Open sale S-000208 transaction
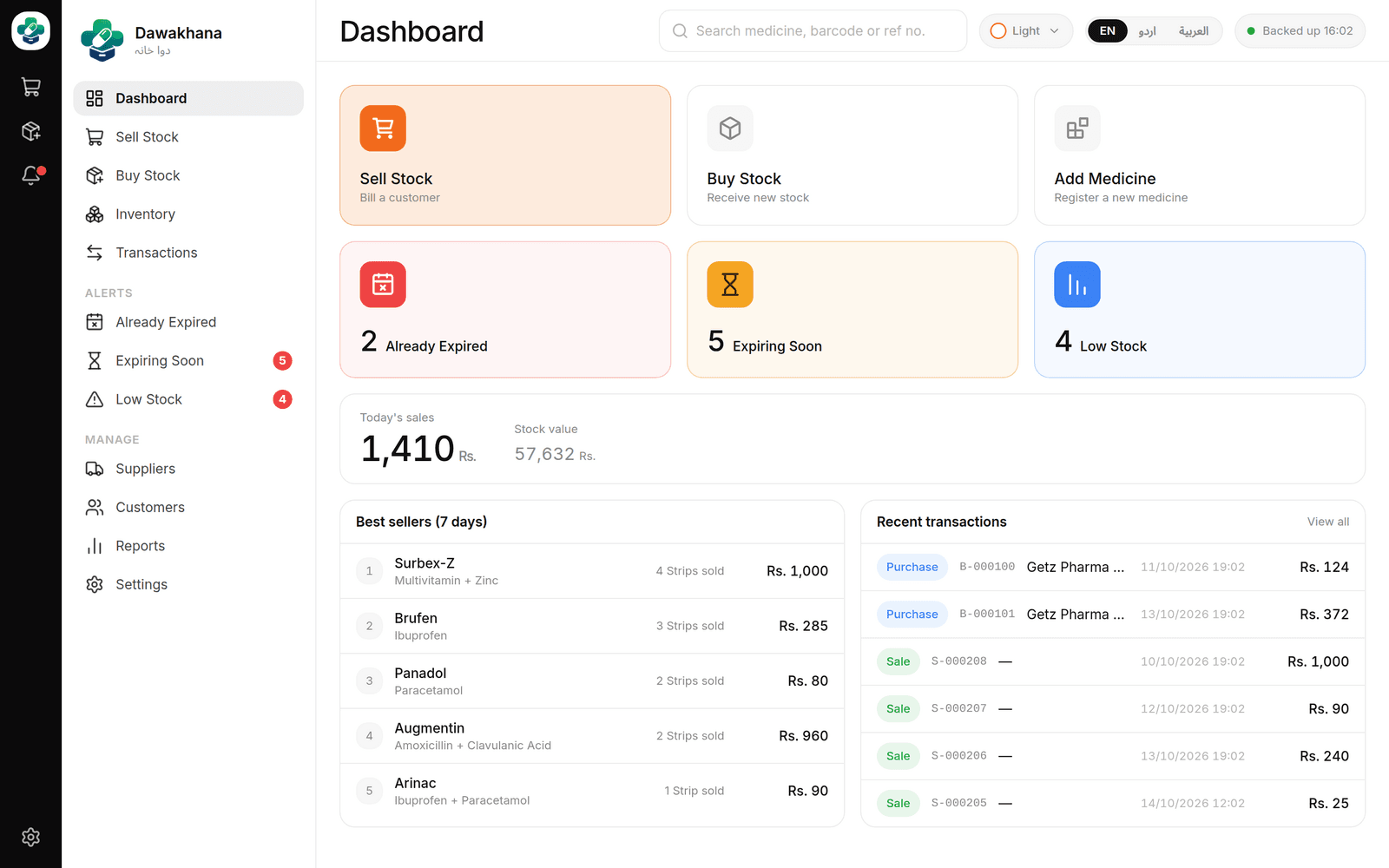1389x868 pixels. point(1113,661)
